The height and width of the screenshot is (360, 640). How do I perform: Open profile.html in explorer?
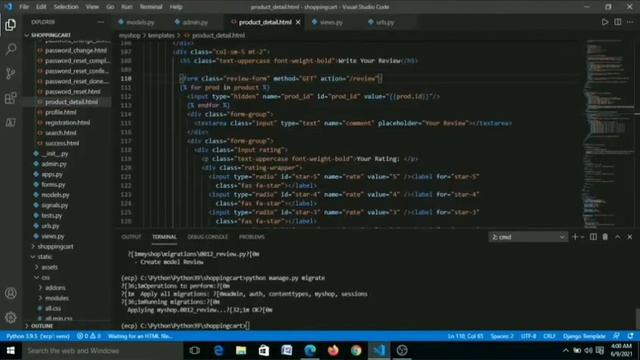60,112
